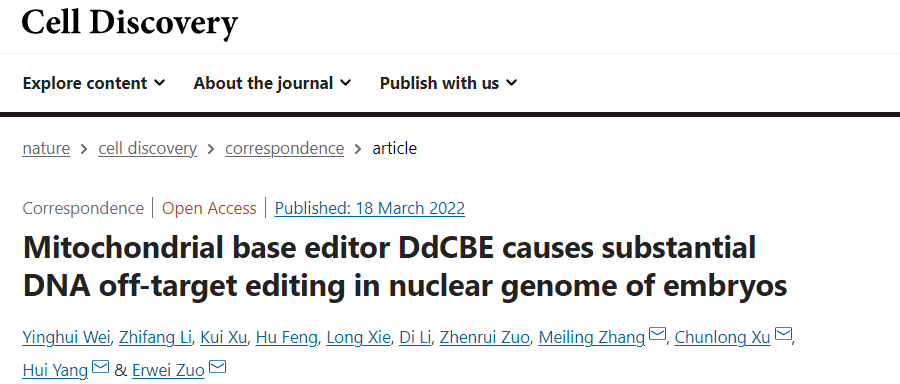This screenshot has height=384, width=900.
Task: Select author Kui Xu link
Action: click(x=223, y=338)
